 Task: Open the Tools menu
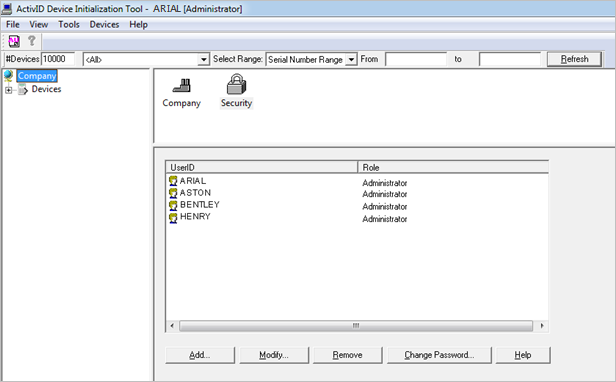69,24
